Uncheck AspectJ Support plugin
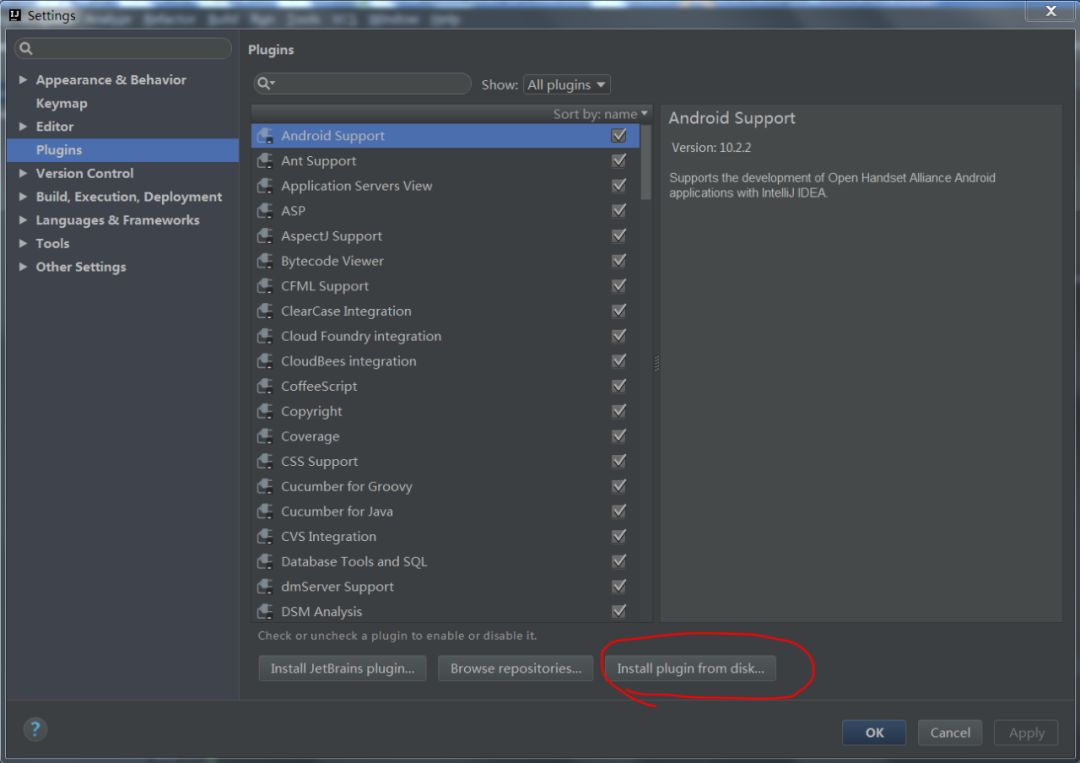The image size is (1080, 763). (619, 236)
